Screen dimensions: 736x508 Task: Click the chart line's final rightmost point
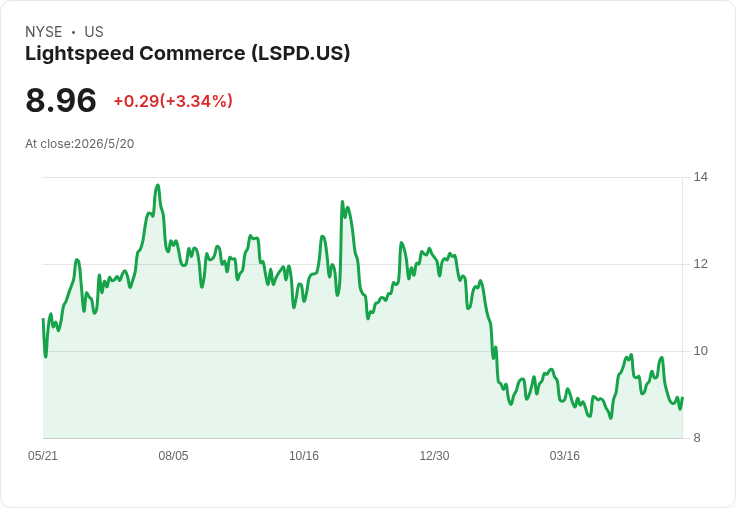682,398
